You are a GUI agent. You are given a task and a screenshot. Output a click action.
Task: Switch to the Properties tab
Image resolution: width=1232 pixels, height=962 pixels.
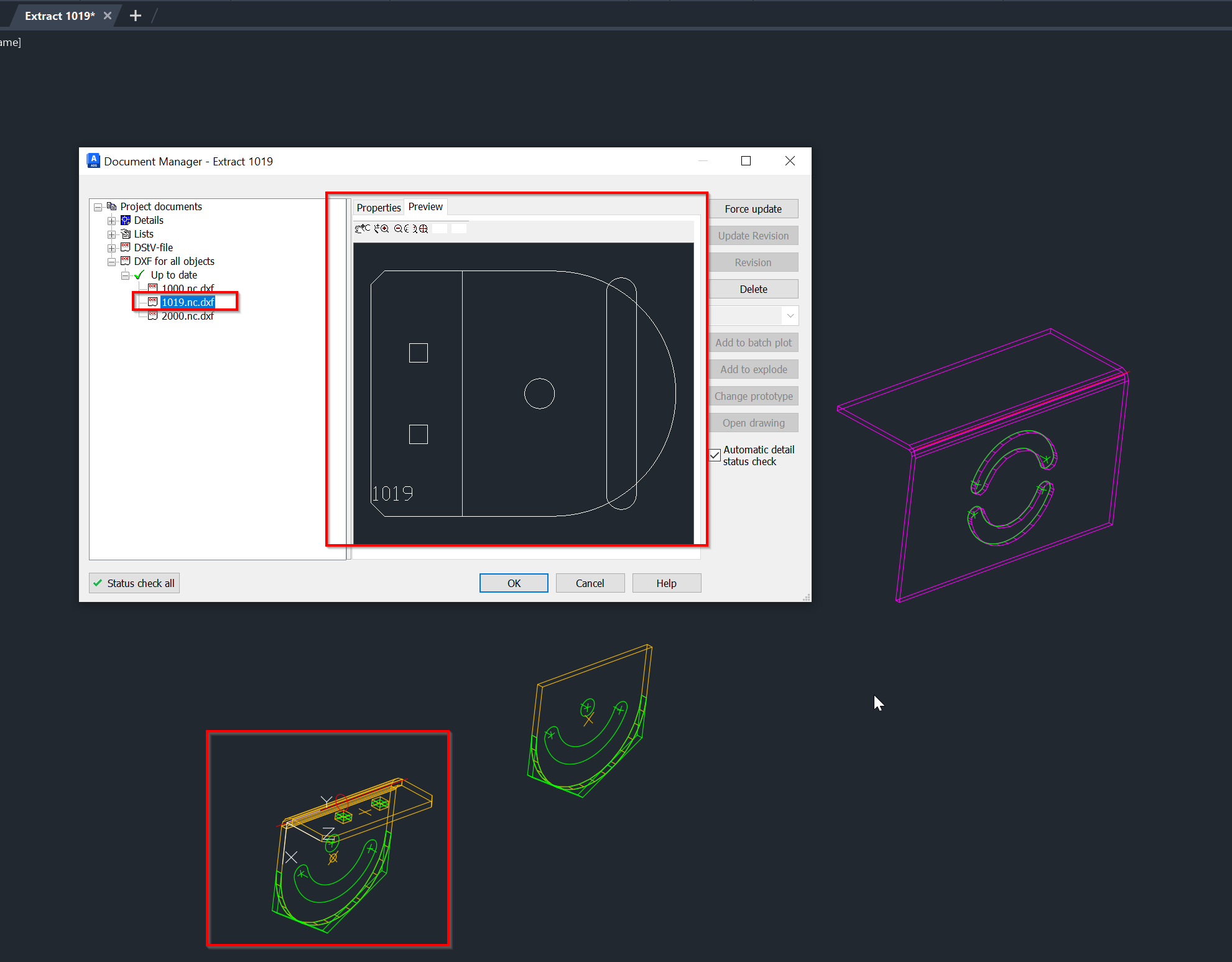378,207
